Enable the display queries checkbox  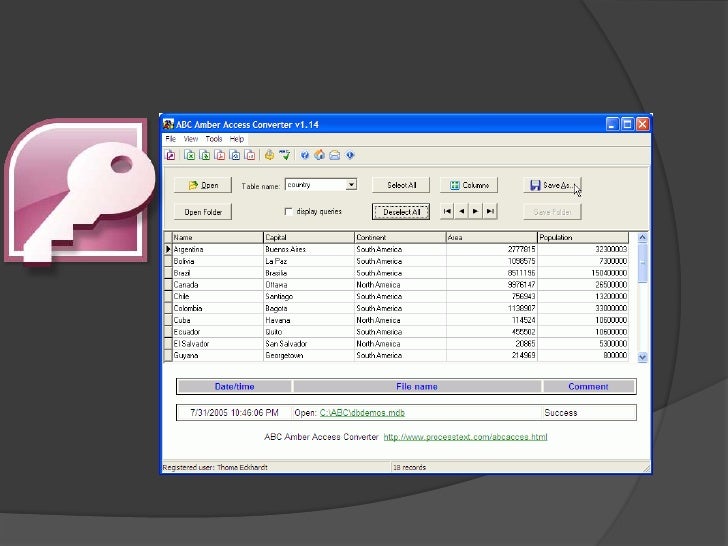click(288, 212)
